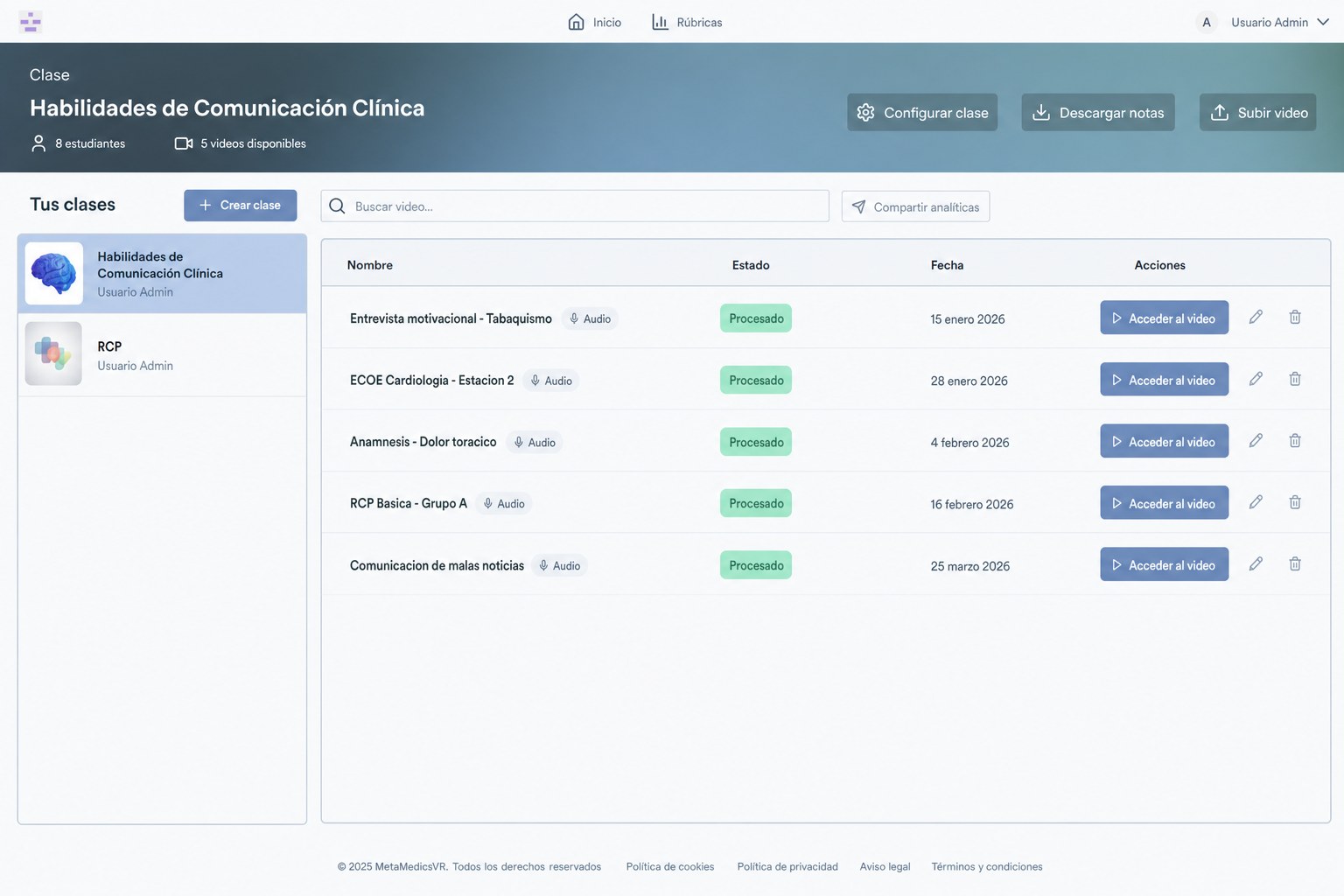Delete Comunicacion de malas noticias trash icon
1344x896 pixels.
1295,563
